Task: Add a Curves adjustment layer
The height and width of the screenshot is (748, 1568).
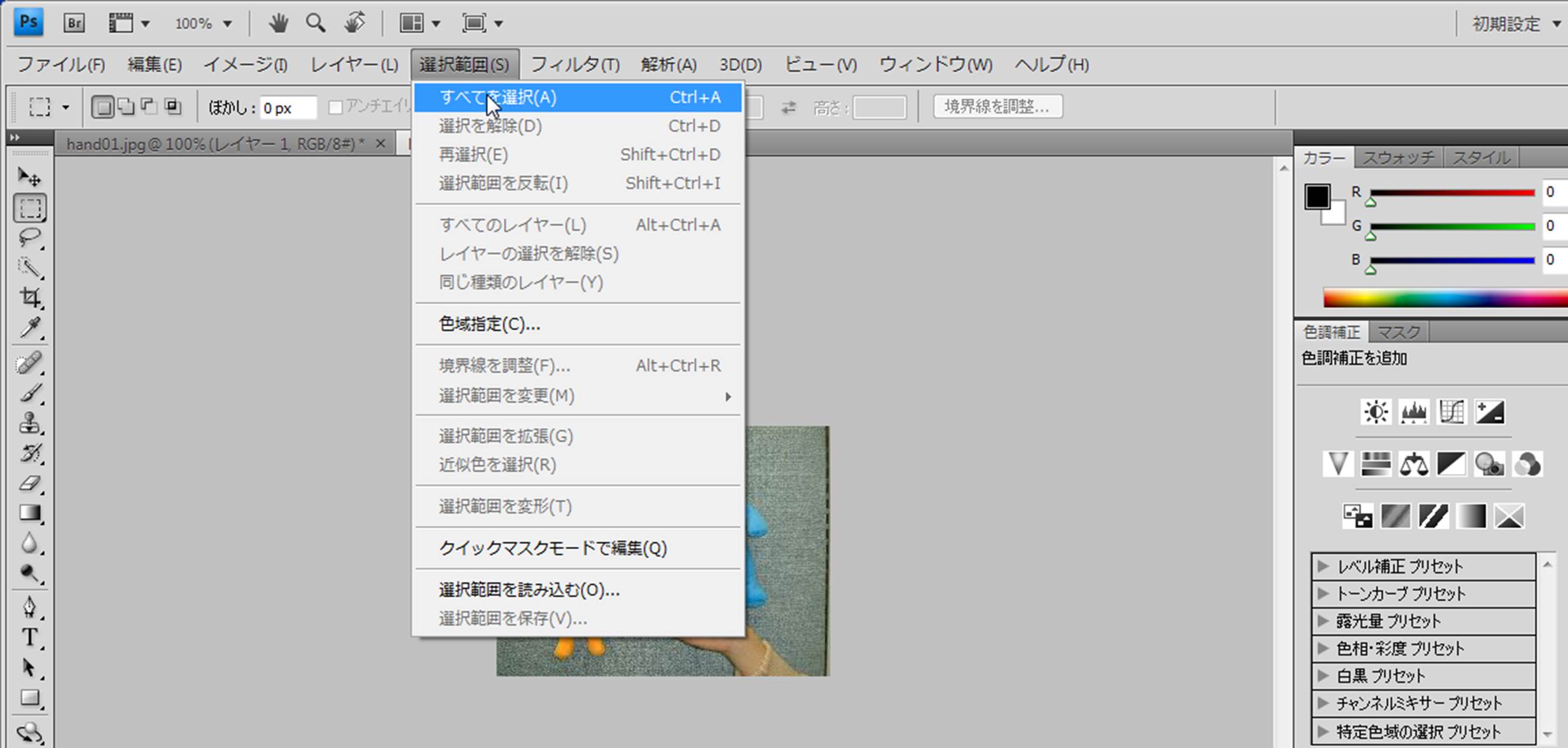Action: click(x=1452, y=412)
